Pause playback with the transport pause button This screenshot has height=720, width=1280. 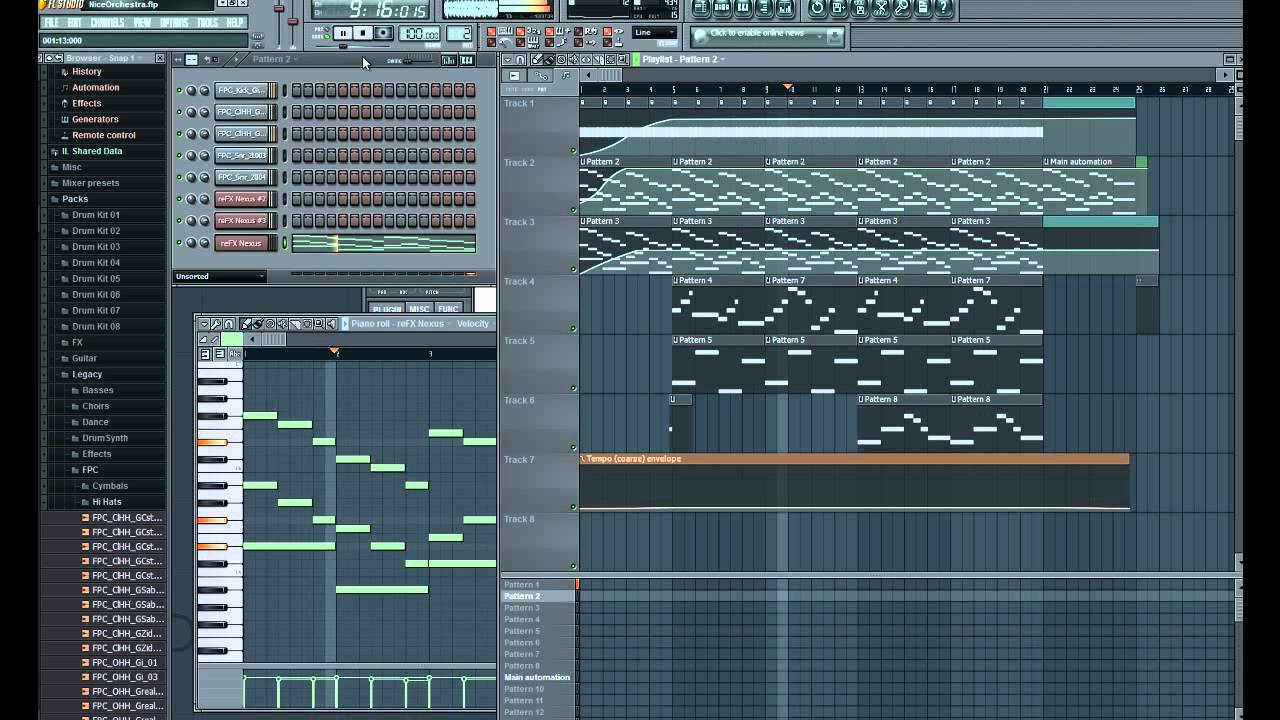[x=342, y=33]
